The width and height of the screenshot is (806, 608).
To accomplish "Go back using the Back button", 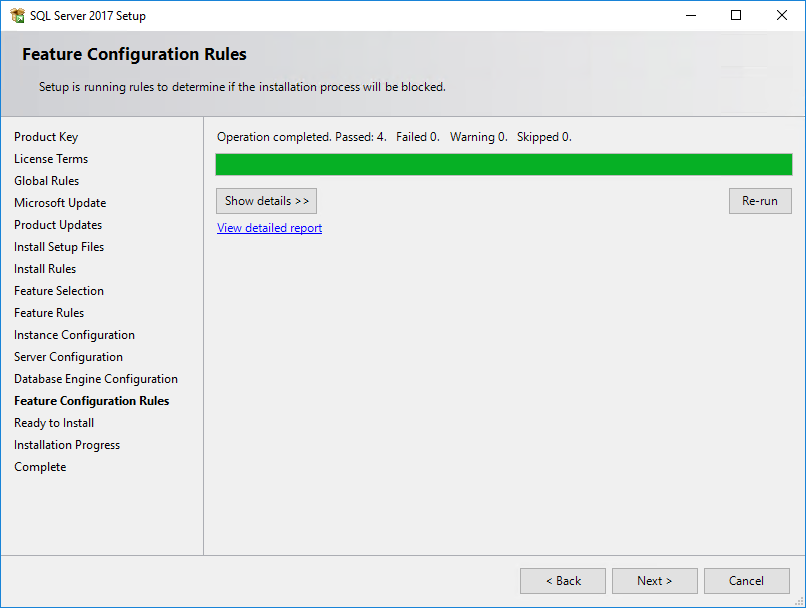I will [x=562, y=581].
